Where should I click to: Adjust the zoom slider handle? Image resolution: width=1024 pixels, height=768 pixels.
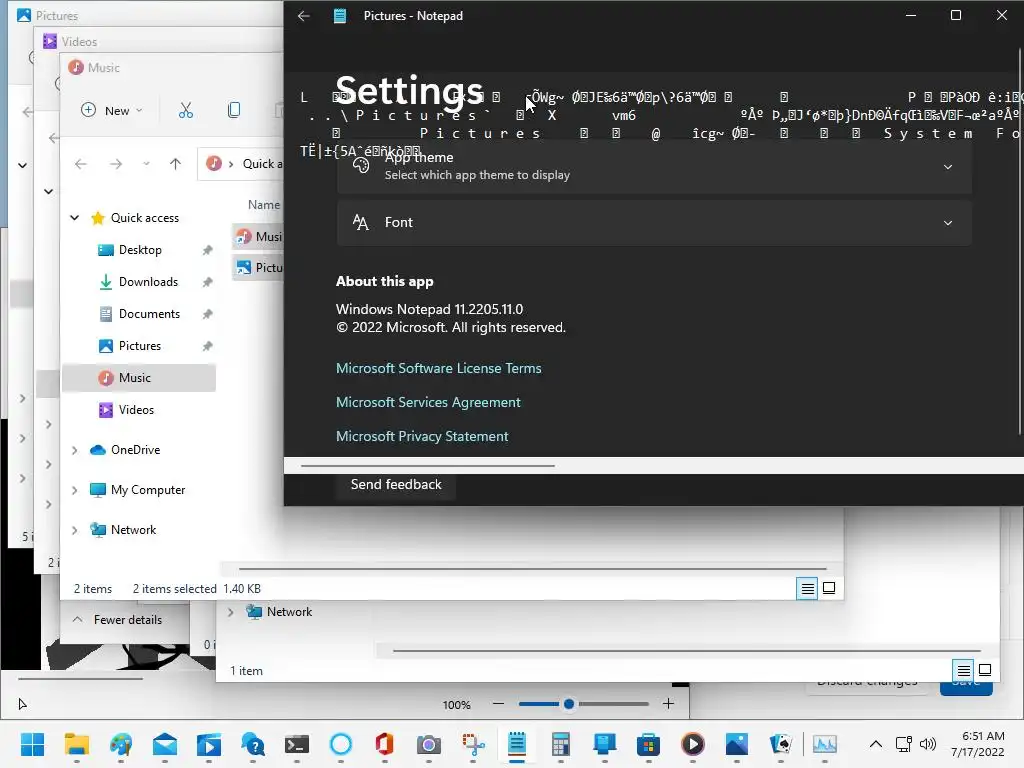click(x=569, y=704)
